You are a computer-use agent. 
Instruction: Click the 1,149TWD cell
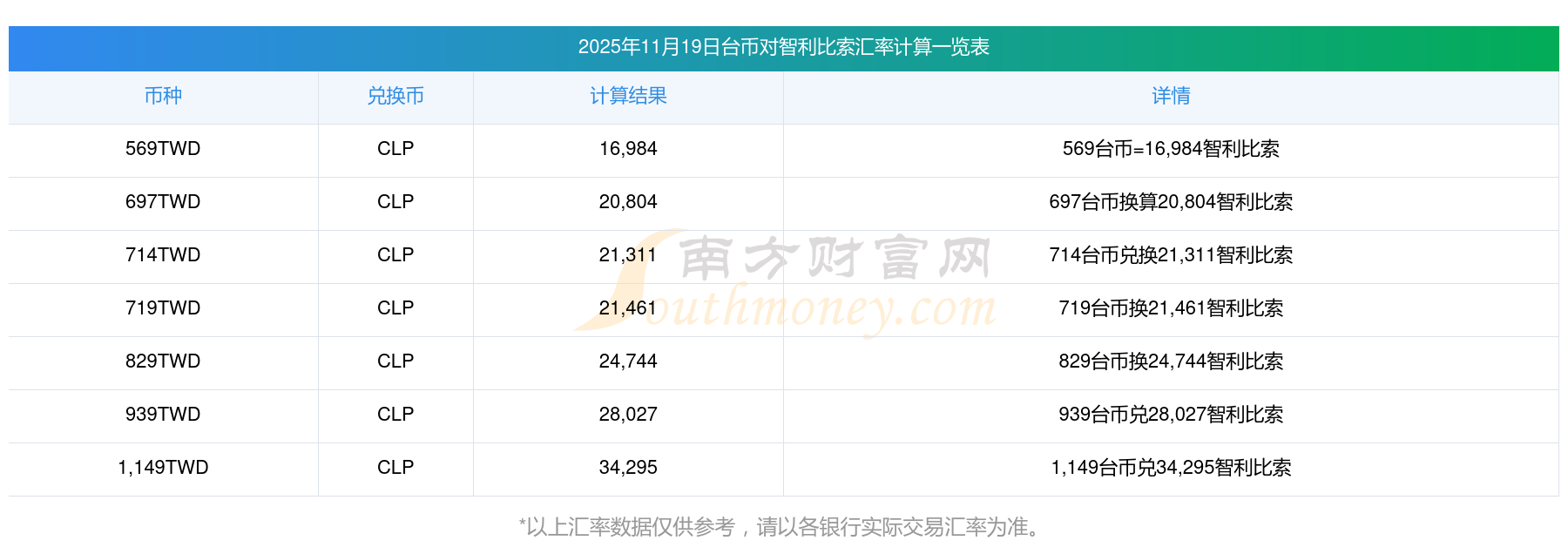tap(163, 468)
